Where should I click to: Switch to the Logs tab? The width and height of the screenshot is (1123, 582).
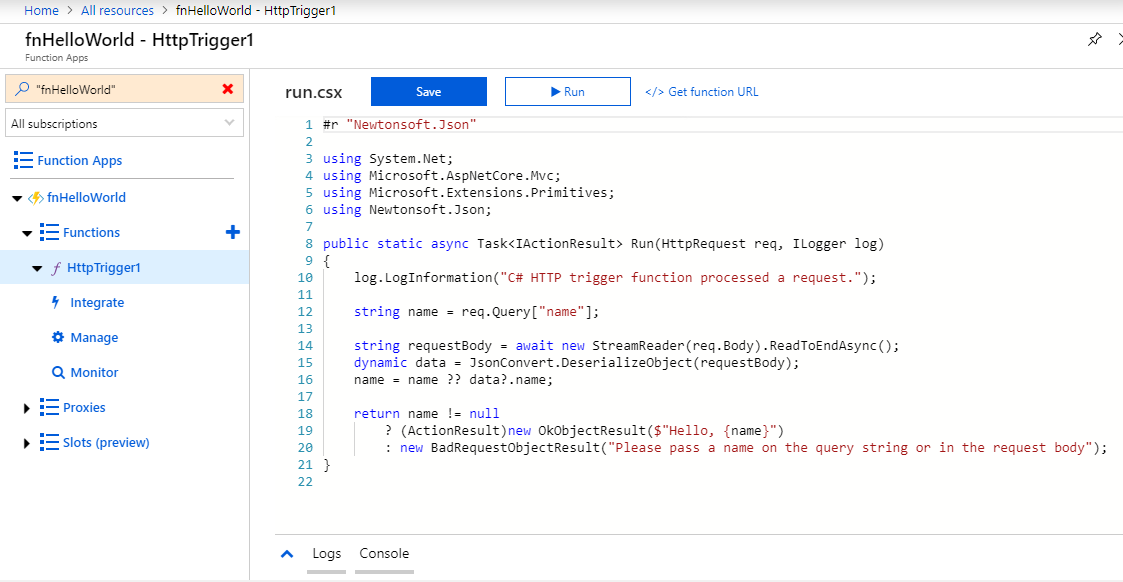click(x=326, y=552)
